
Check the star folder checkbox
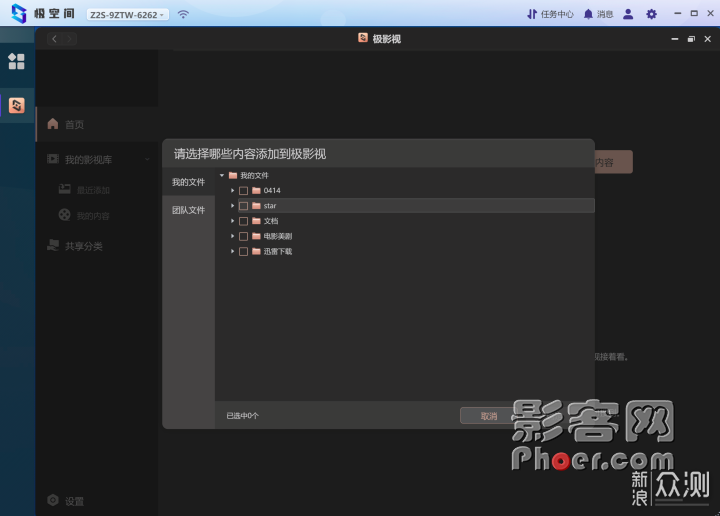tap(243, 206)
